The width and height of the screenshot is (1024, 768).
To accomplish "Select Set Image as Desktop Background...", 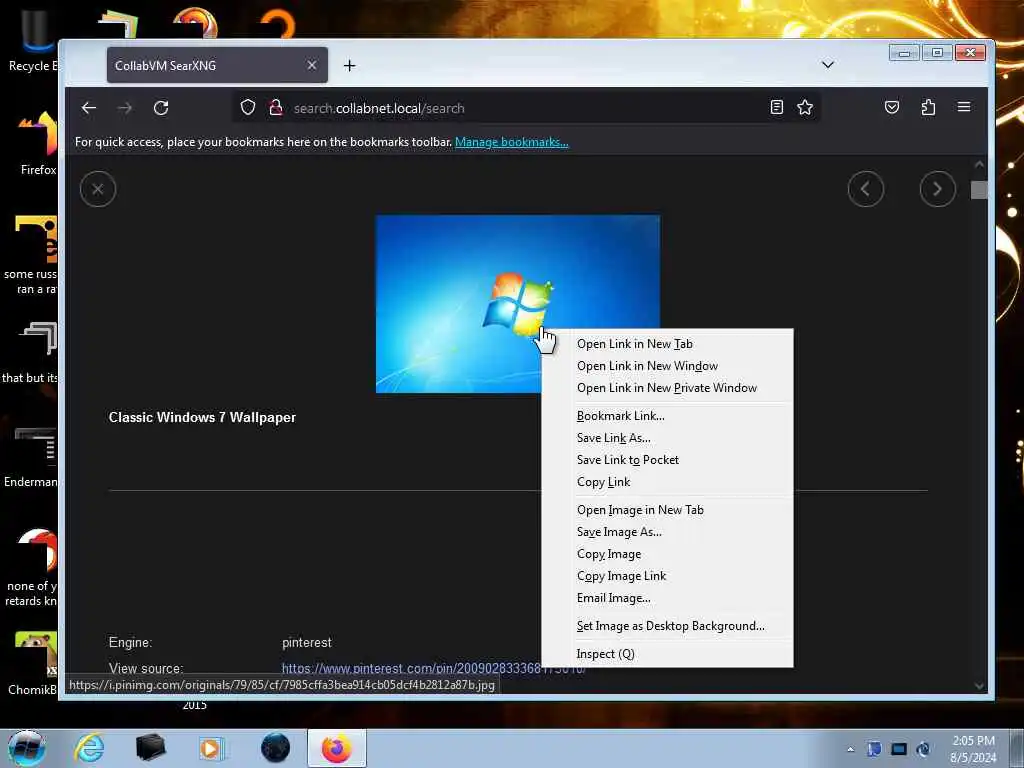I will click(x=667, y=626).
